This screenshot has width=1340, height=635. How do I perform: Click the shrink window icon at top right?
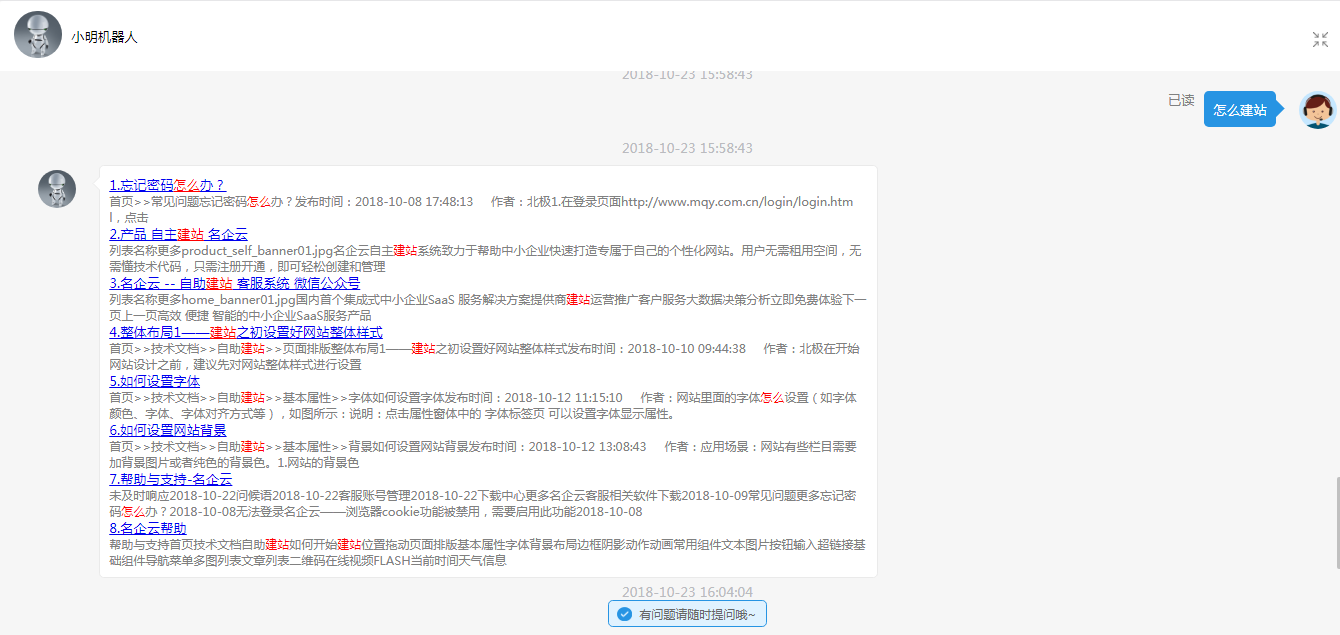pyautogui.click(x=1320, y=39)
